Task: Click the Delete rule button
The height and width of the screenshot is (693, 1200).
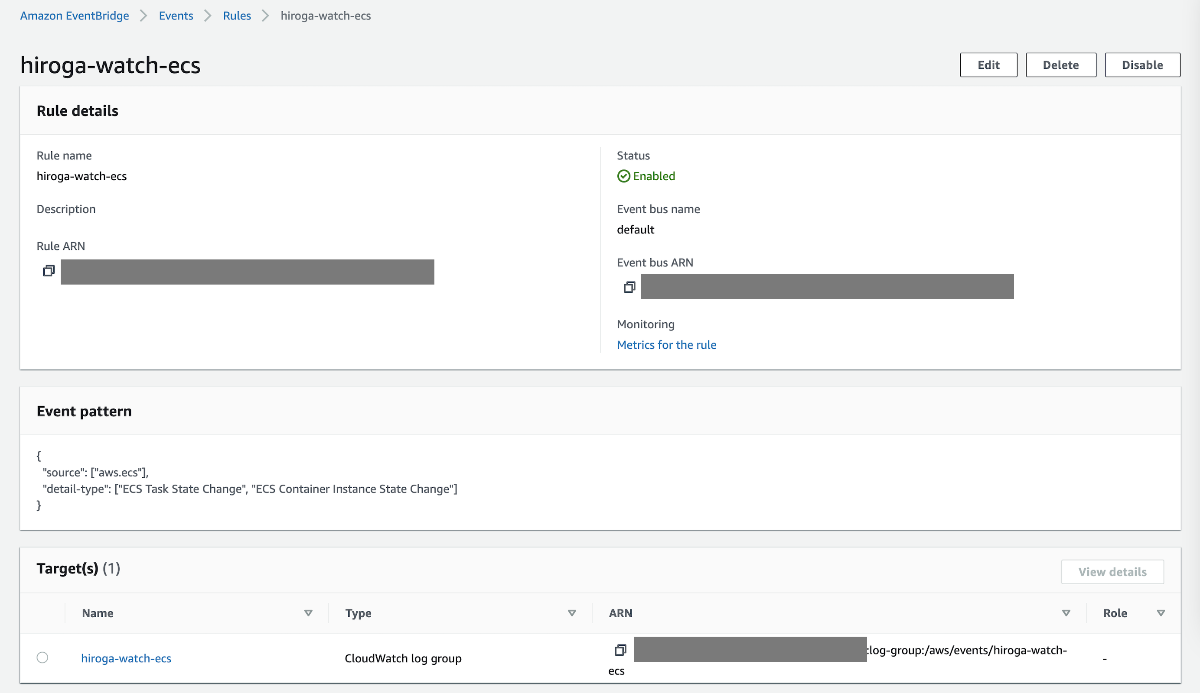Action: click(x=1061, y=65)
